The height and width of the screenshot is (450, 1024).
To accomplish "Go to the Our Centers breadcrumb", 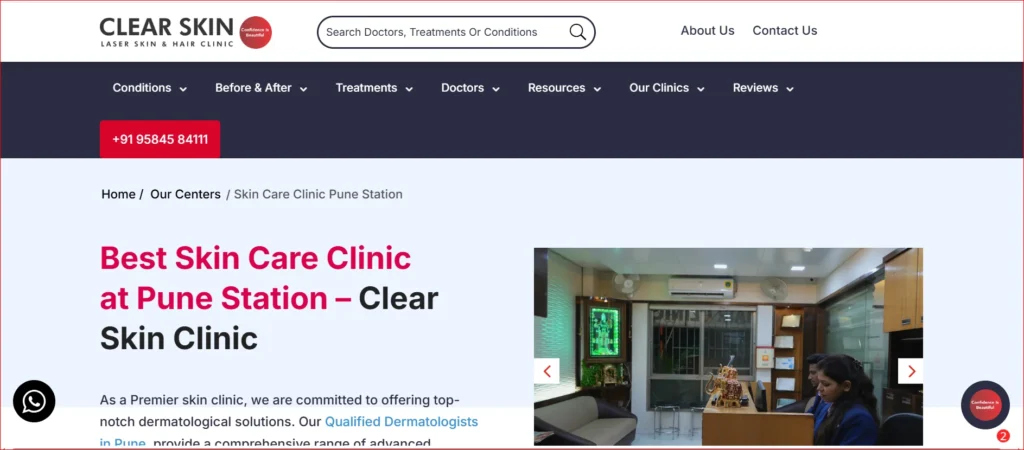I will coord(185,194).
